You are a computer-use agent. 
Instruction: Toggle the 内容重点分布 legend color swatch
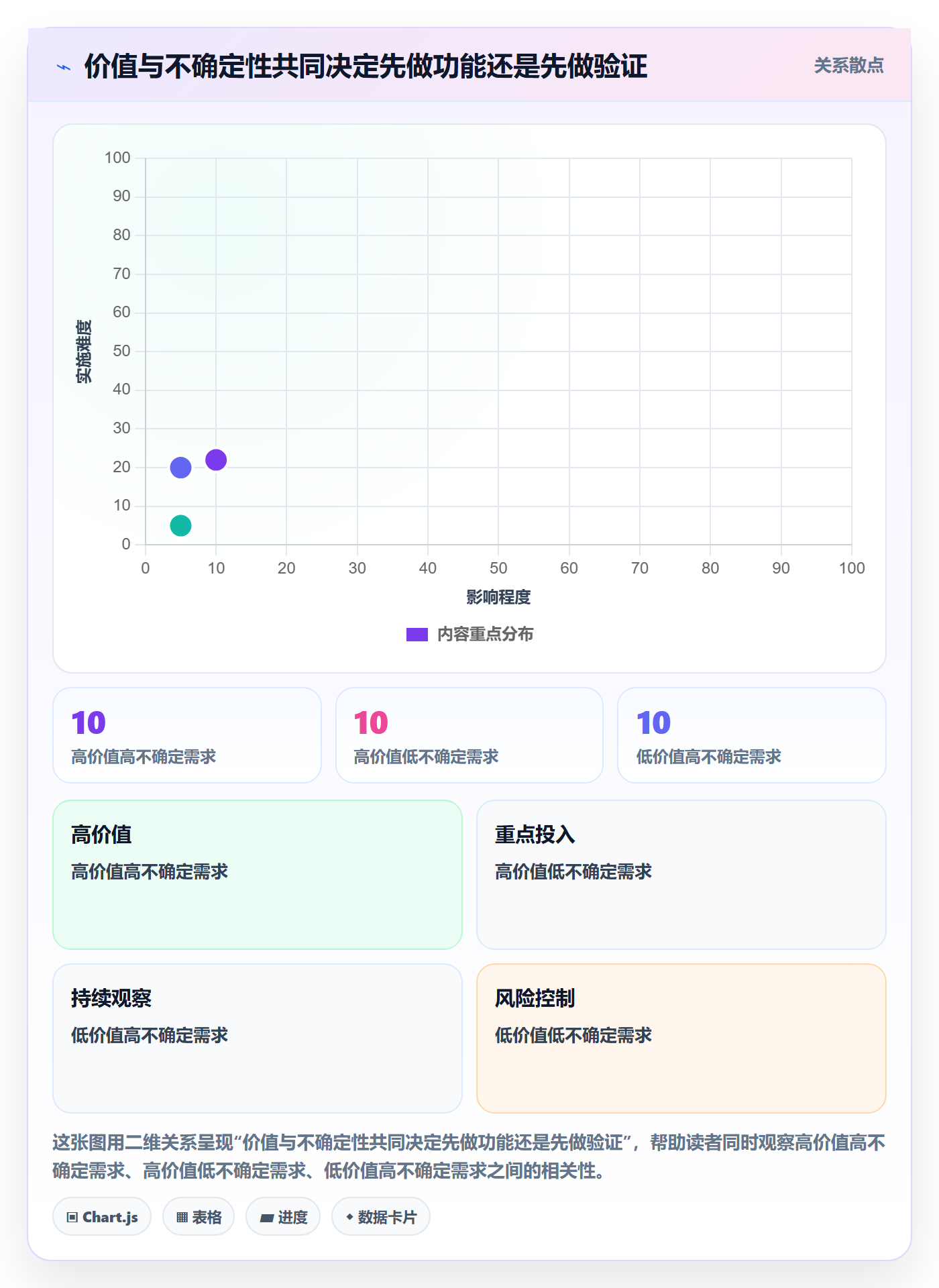tap(417, 635)
